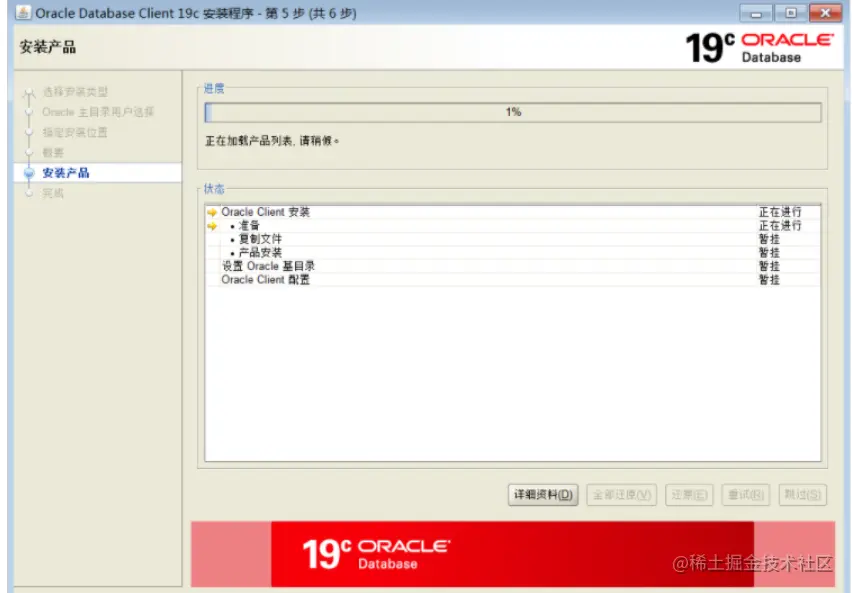
Task: Click the 安装产品 page heading
Action: (48, 47)
